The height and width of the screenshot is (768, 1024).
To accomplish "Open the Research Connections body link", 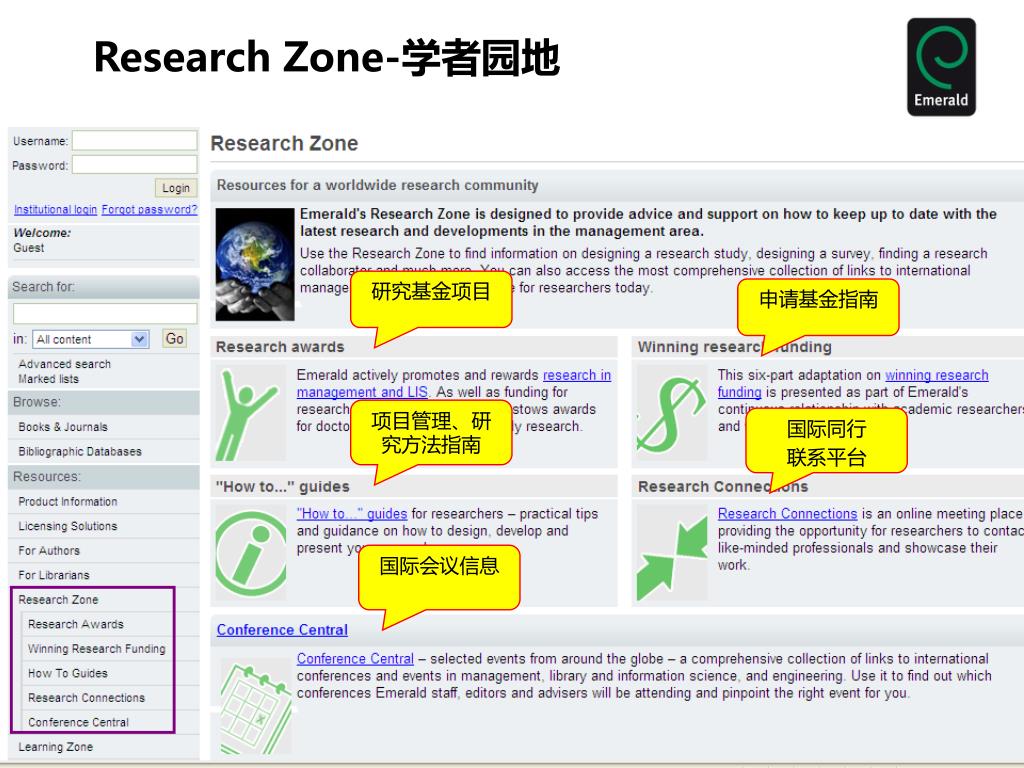I will coord(787,514).
